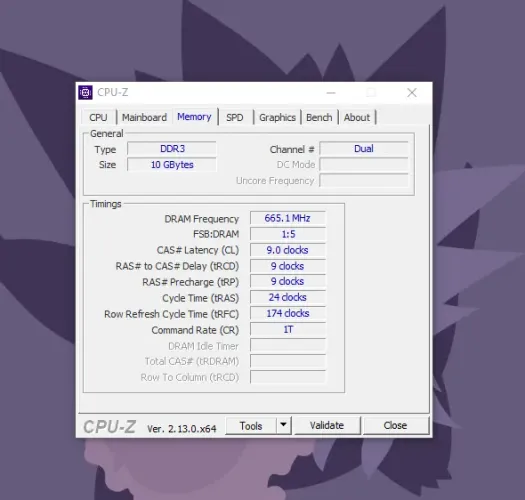
Task: Switch to the Mainboard tab
Action: click(144, 118)
